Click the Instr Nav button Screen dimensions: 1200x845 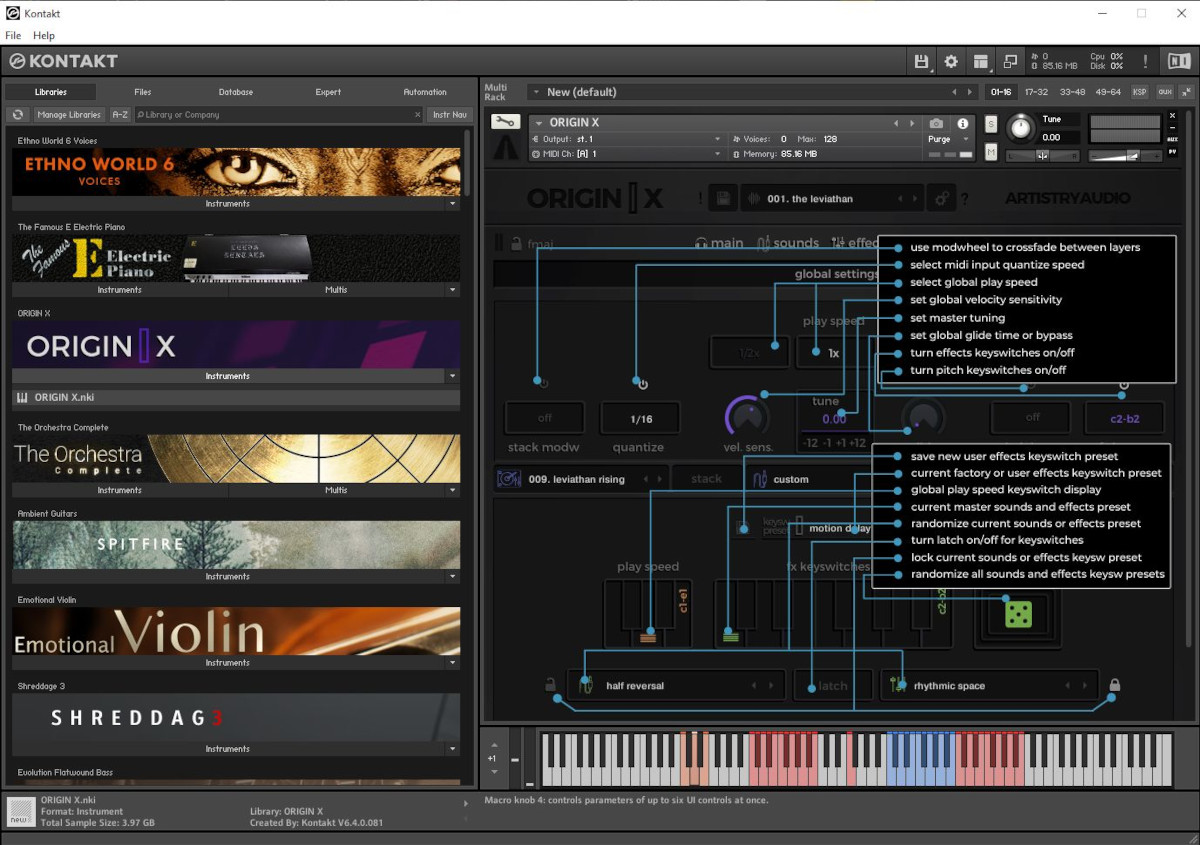pyautogui.click(x=450, y=115)
